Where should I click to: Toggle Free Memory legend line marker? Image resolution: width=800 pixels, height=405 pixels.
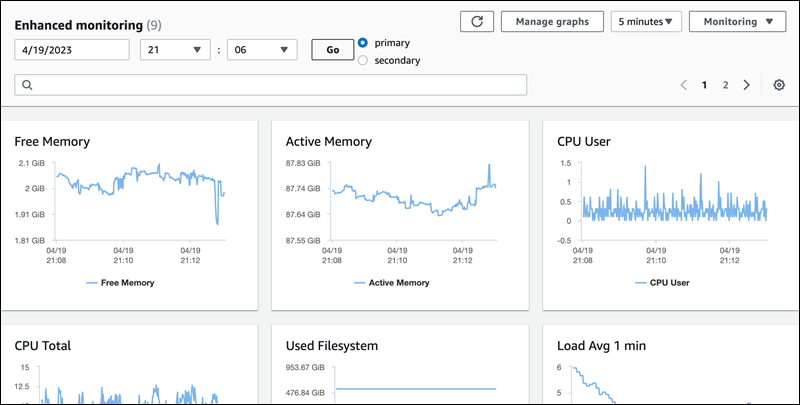tap(91, 283)
